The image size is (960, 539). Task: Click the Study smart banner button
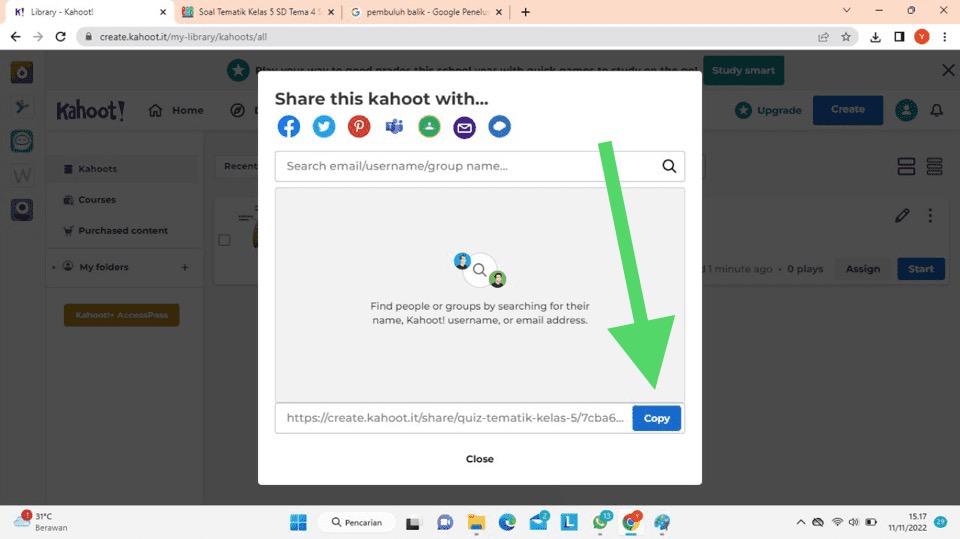point(743,70)
